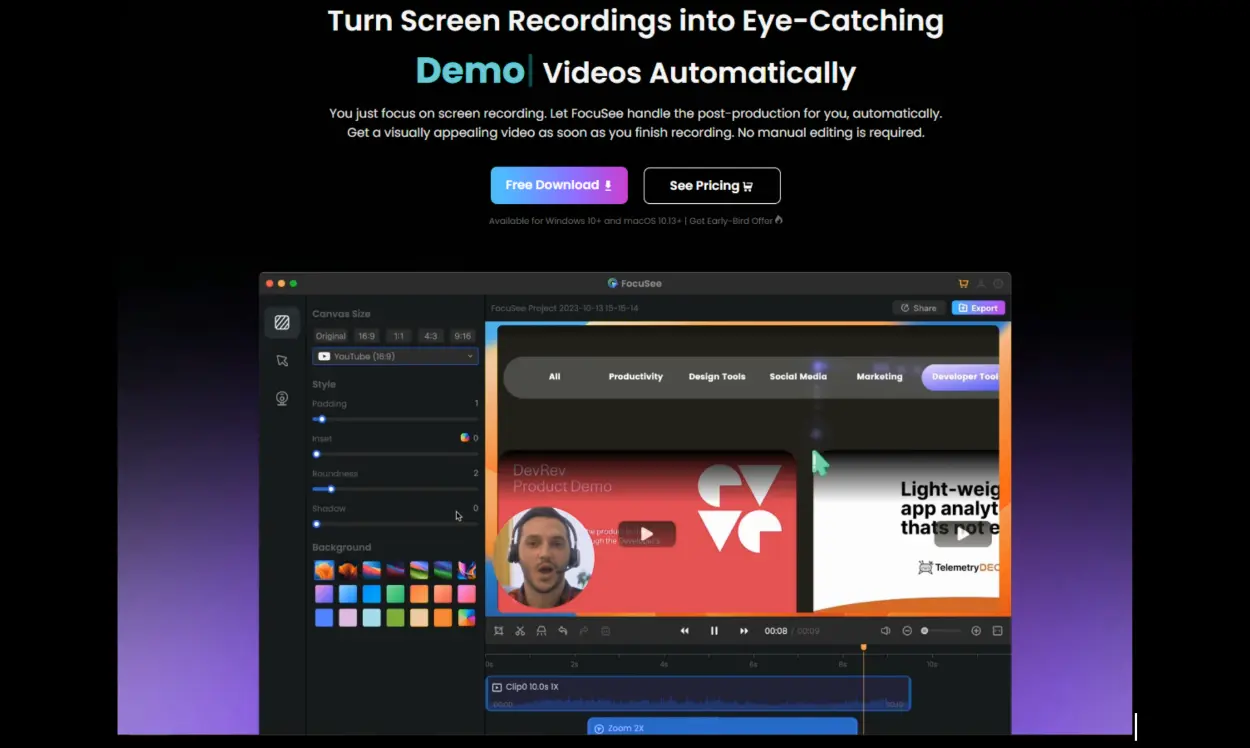Pause the video preview
This screenshot has height=748, width=1250.
point(714,631)
